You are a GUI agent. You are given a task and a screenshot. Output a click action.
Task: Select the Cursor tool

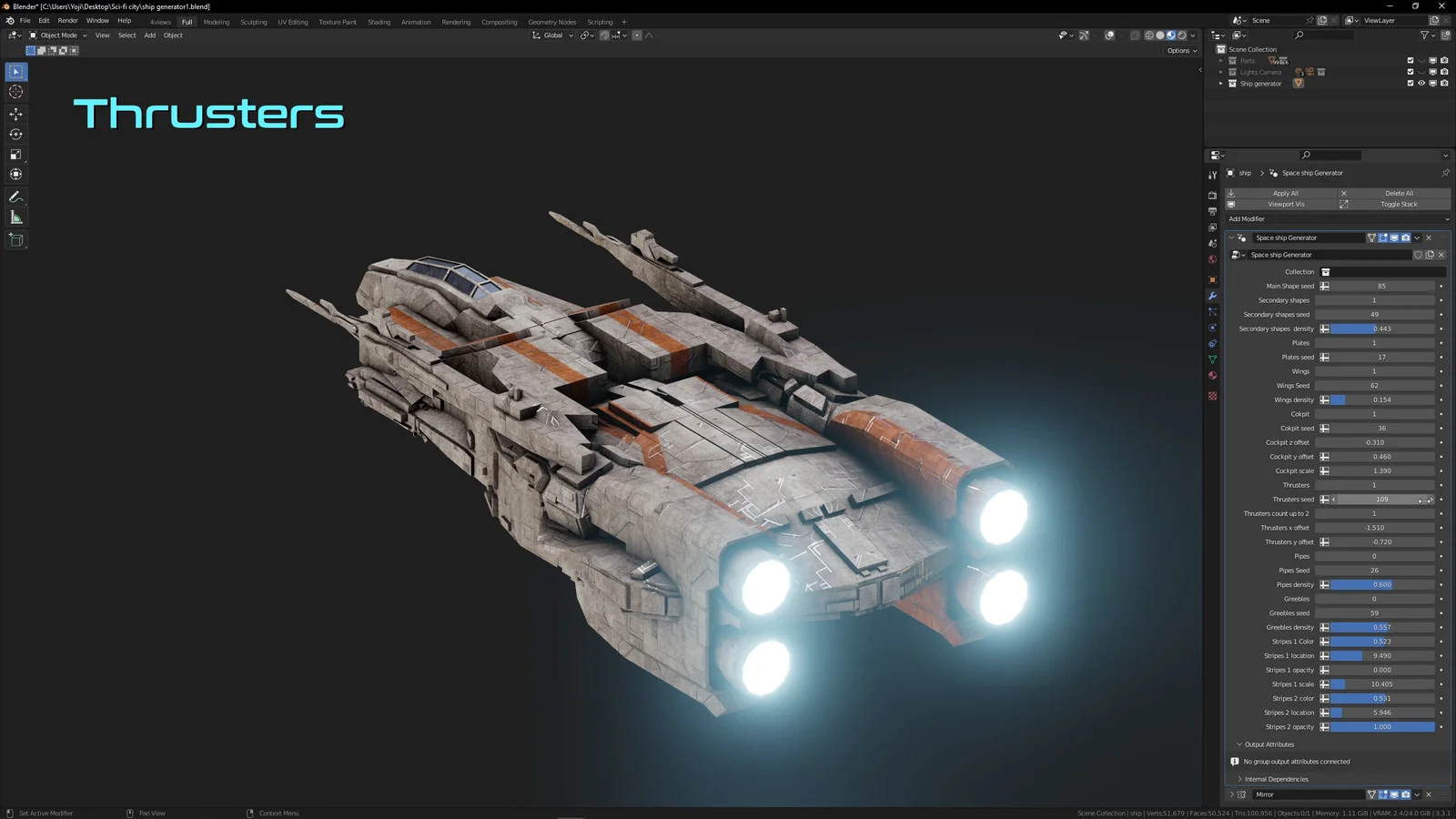(15, 92)
